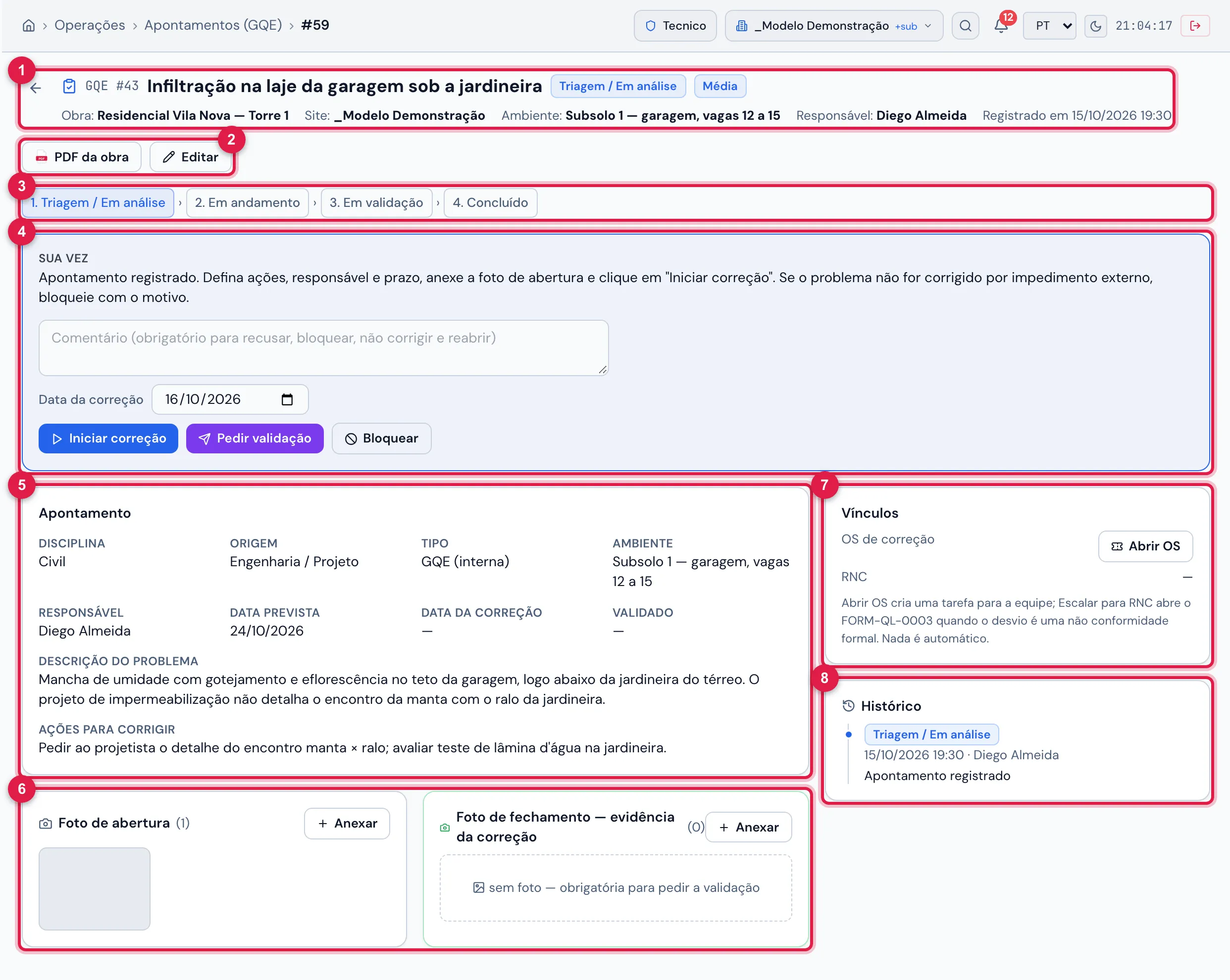Open the Tecnico role selector
The height and width of the screenshot is (980, 1230).
coord(675,26)
